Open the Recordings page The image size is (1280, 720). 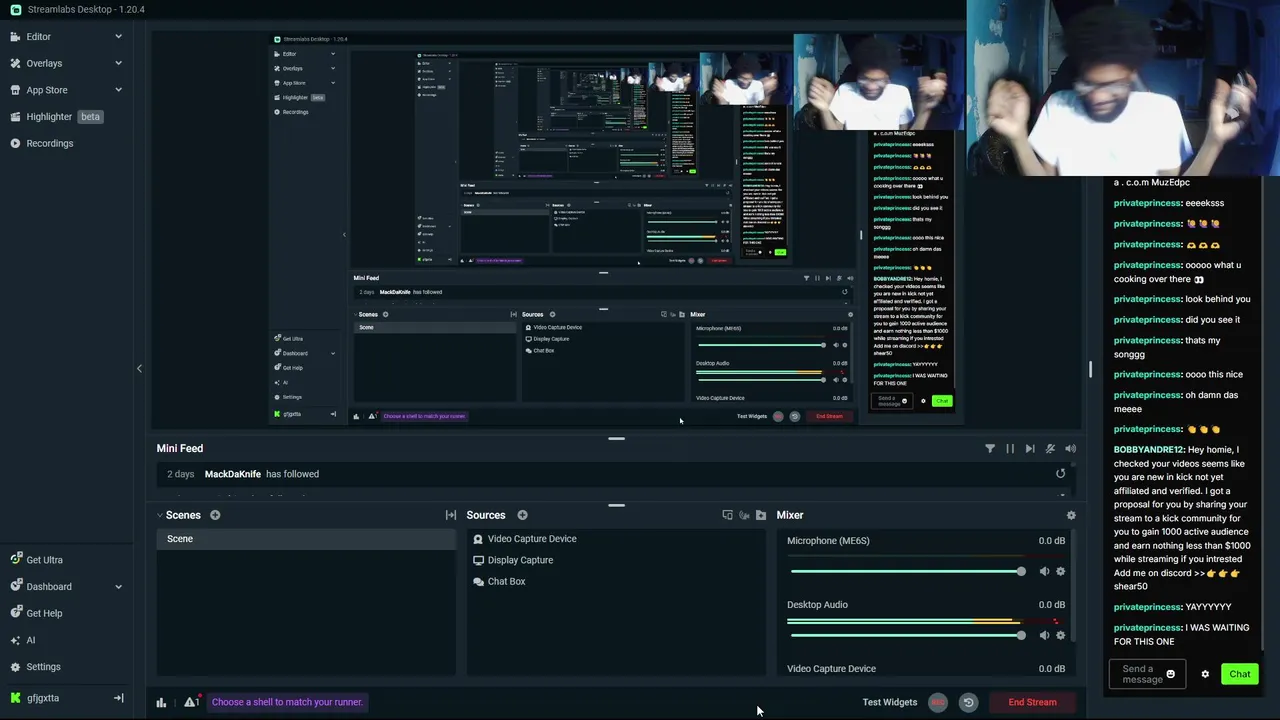click(x=49, y=143)
